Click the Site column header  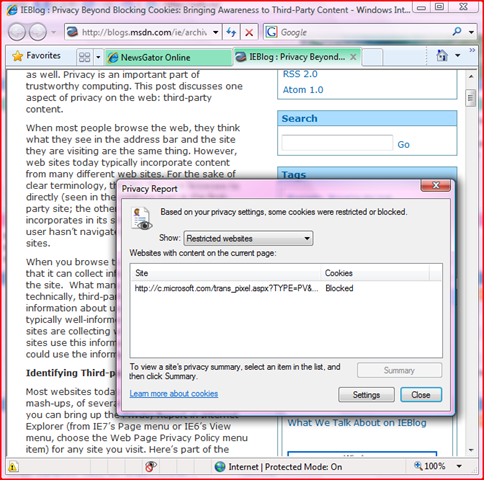click(225, 273)
